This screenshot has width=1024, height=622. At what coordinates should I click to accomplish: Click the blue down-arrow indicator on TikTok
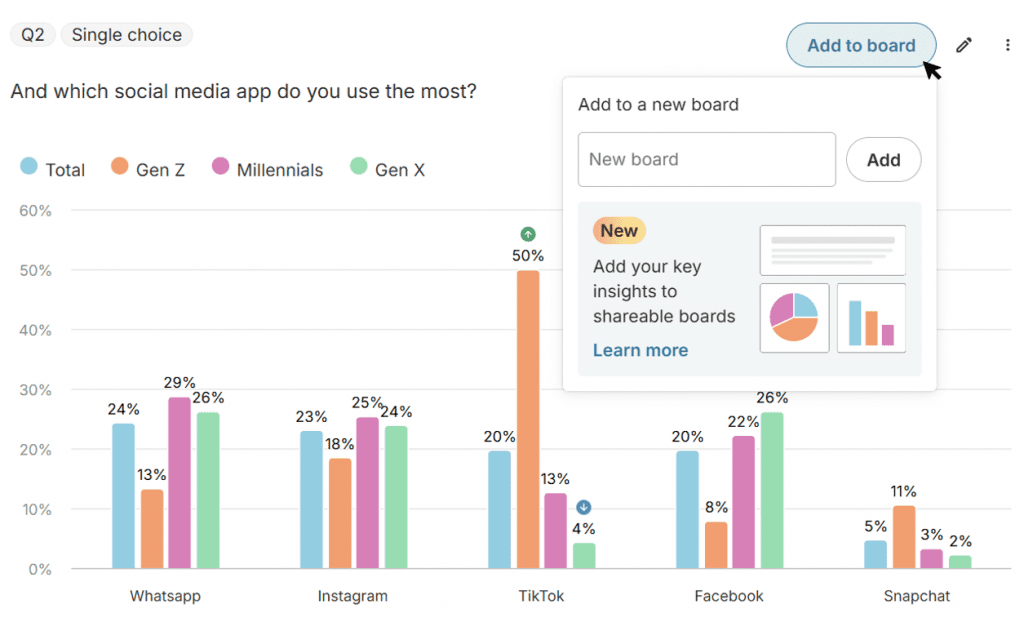click(x=584, y=507)
